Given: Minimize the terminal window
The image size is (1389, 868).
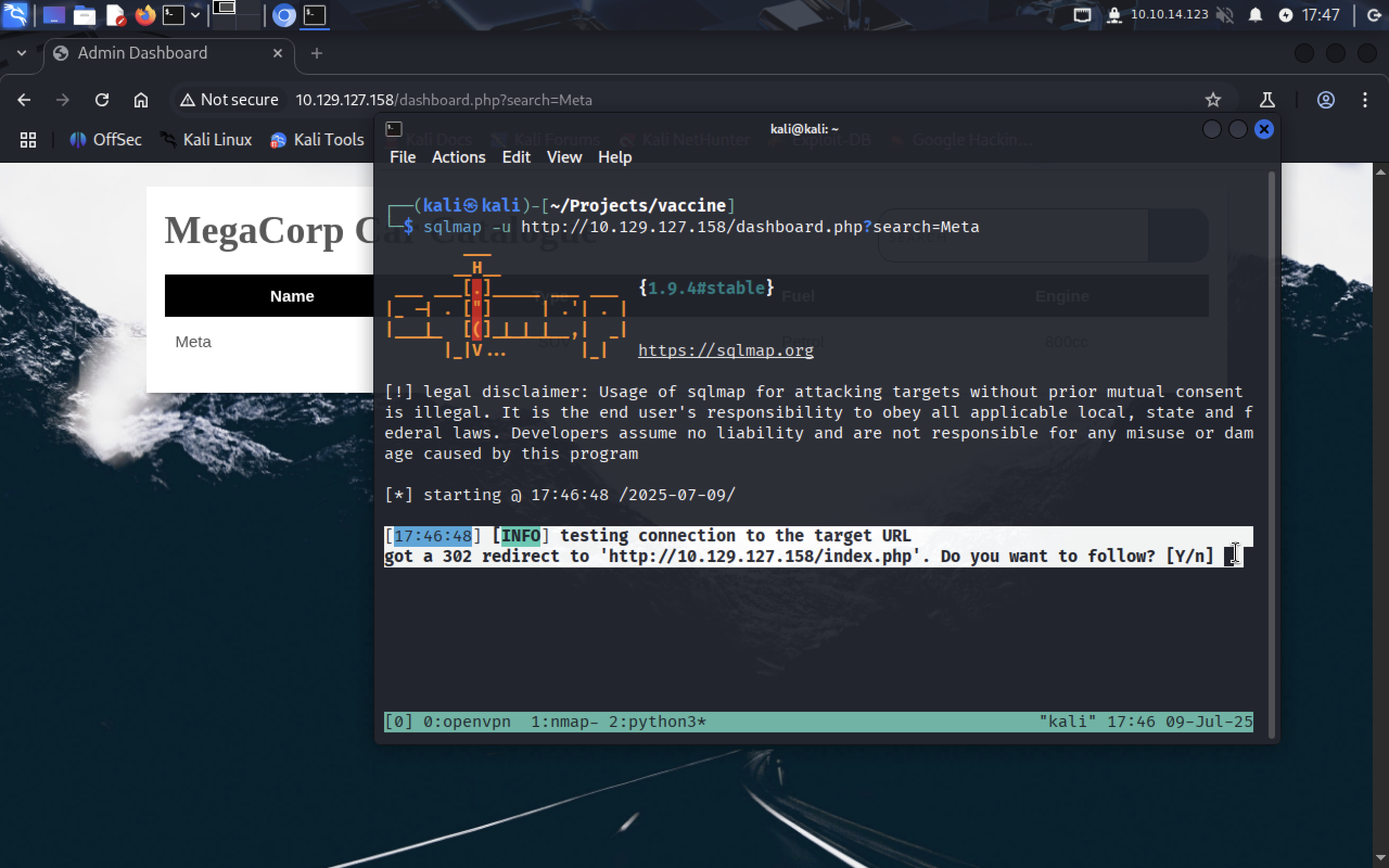Looking at the screenshot, I should pos(1212,129).
